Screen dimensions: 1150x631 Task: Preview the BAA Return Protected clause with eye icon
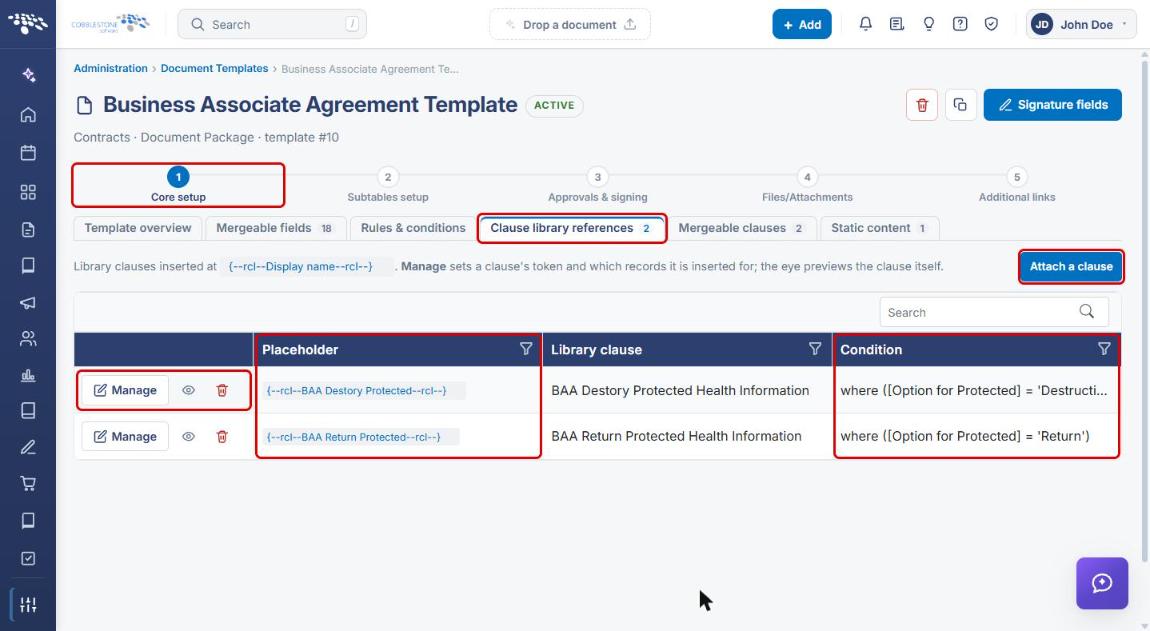point(188,437)
